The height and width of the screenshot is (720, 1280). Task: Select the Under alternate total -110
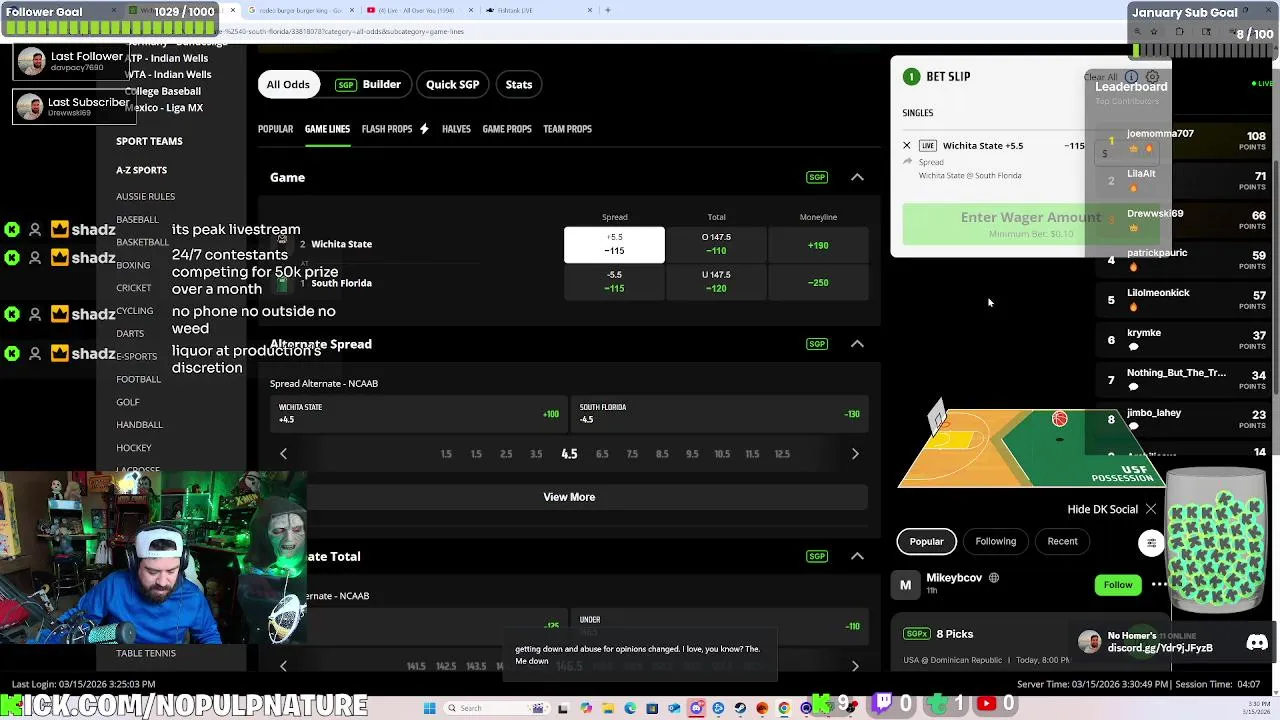coord(719,626)
